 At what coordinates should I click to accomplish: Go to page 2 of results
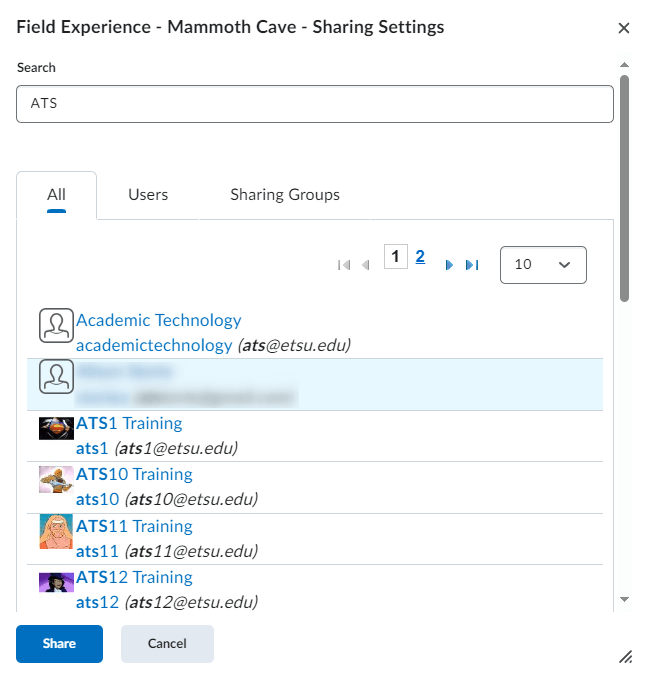coord(420,257)
